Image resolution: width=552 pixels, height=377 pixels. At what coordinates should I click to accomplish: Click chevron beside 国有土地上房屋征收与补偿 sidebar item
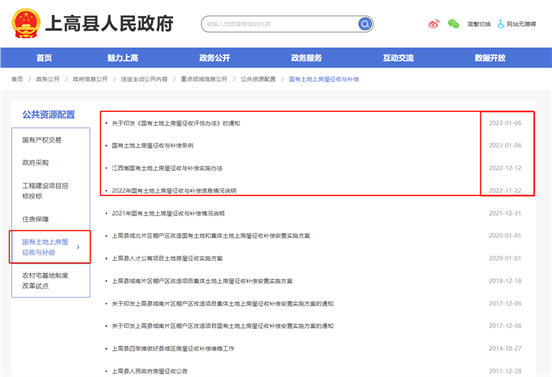pos(78,247)
